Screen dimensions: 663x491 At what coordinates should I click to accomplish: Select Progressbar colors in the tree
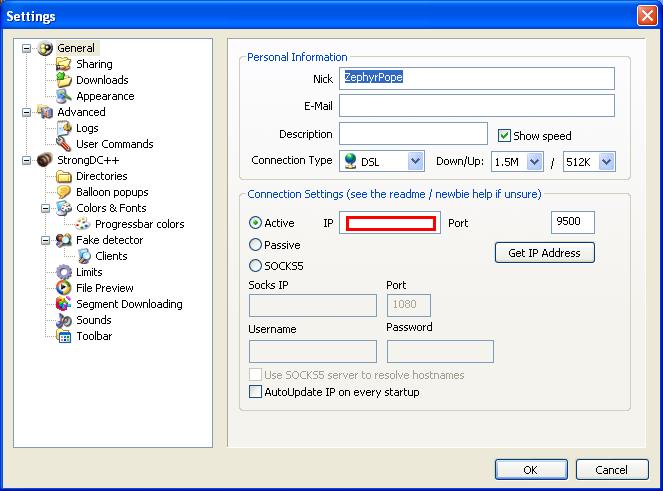140,224
